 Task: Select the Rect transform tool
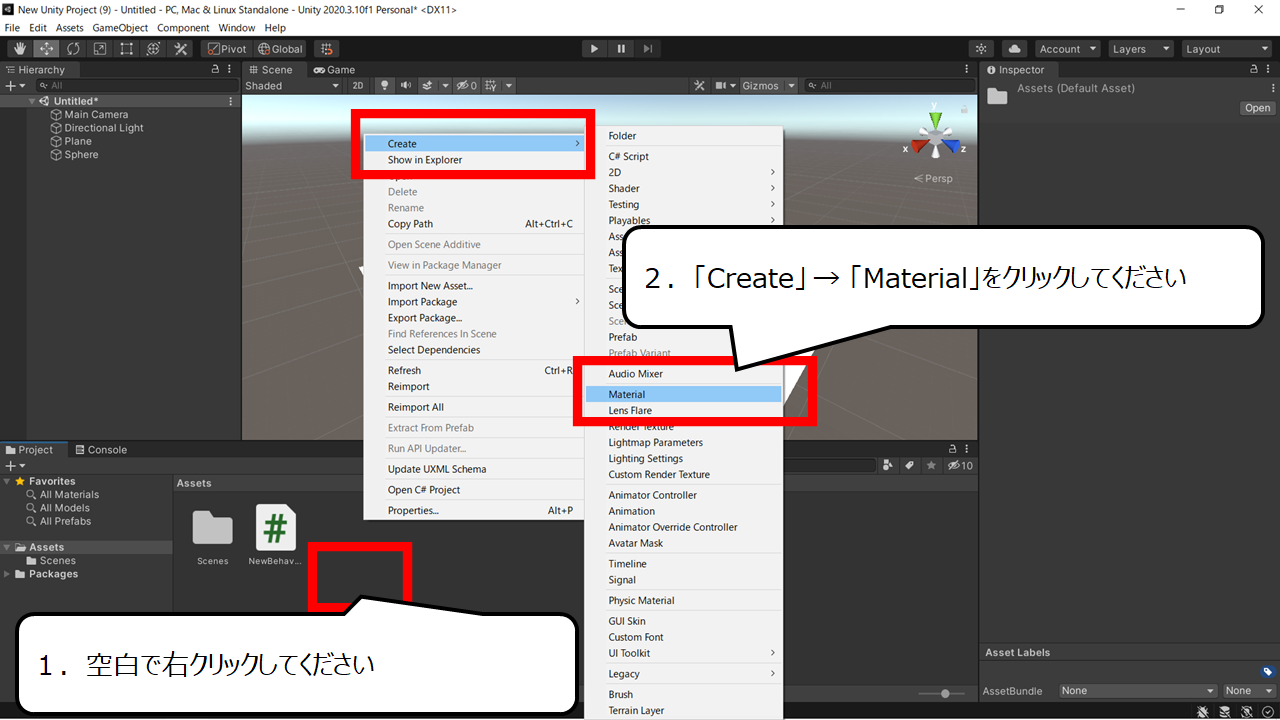(127, 49)
